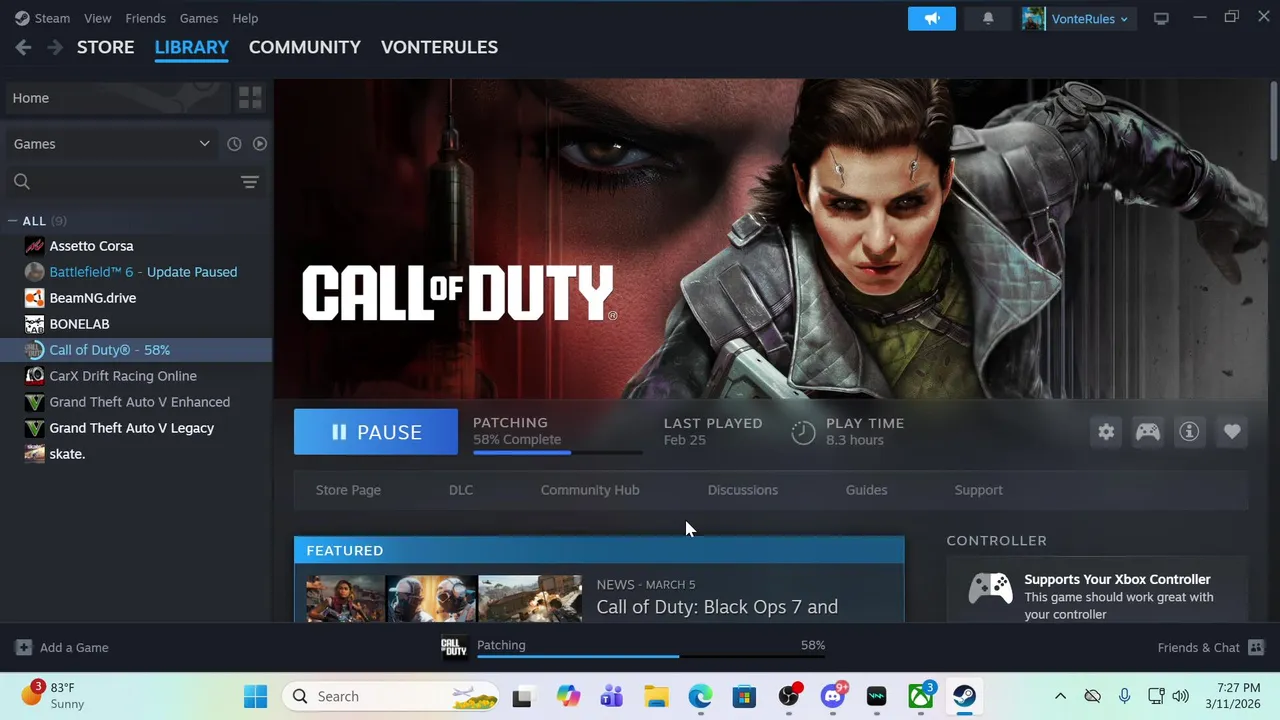
Task: Sort games by recent activity clock icon
Action: pyautogui.click(x=234, y=144)
